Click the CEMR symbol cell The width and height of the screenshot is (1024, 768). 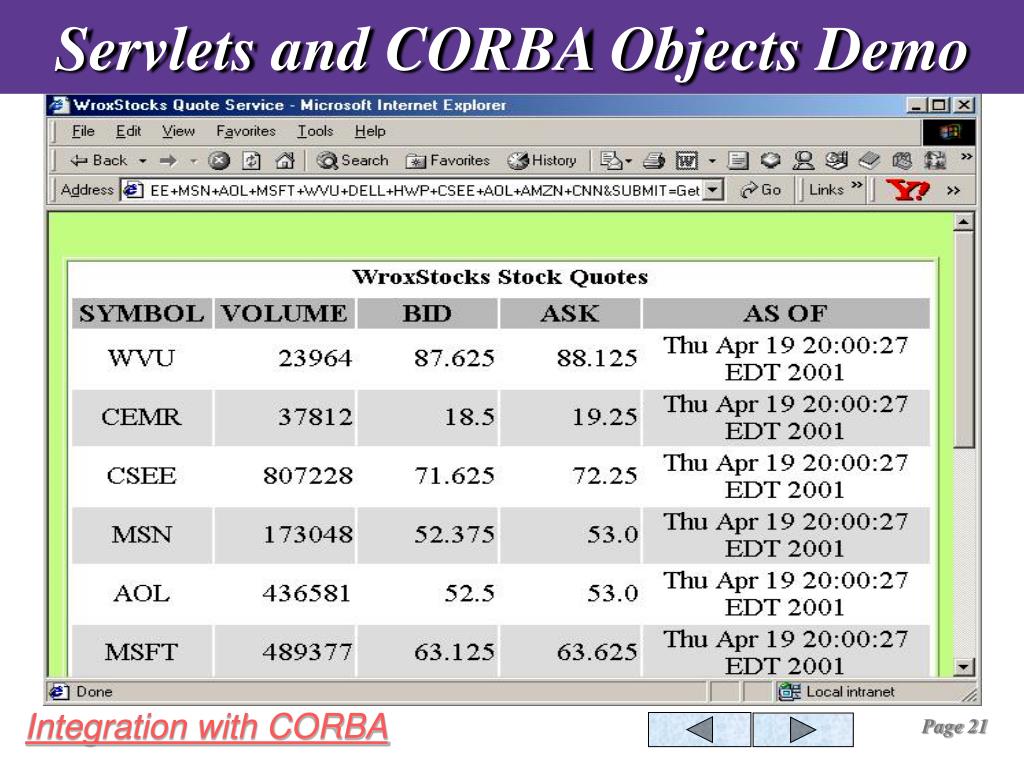pyautogui.click(x=142, y=417)
